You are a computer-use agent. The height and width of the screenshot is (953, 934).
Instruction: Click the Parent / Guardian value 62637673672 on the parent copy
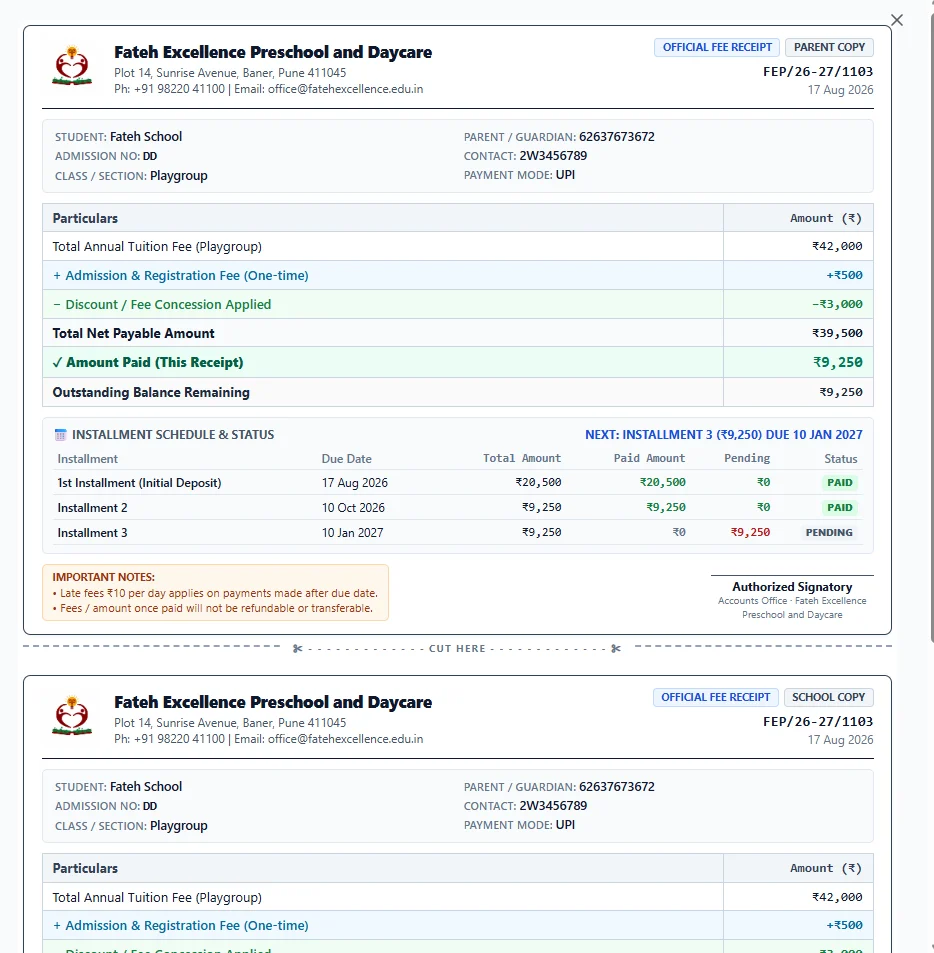coord(617,137)
